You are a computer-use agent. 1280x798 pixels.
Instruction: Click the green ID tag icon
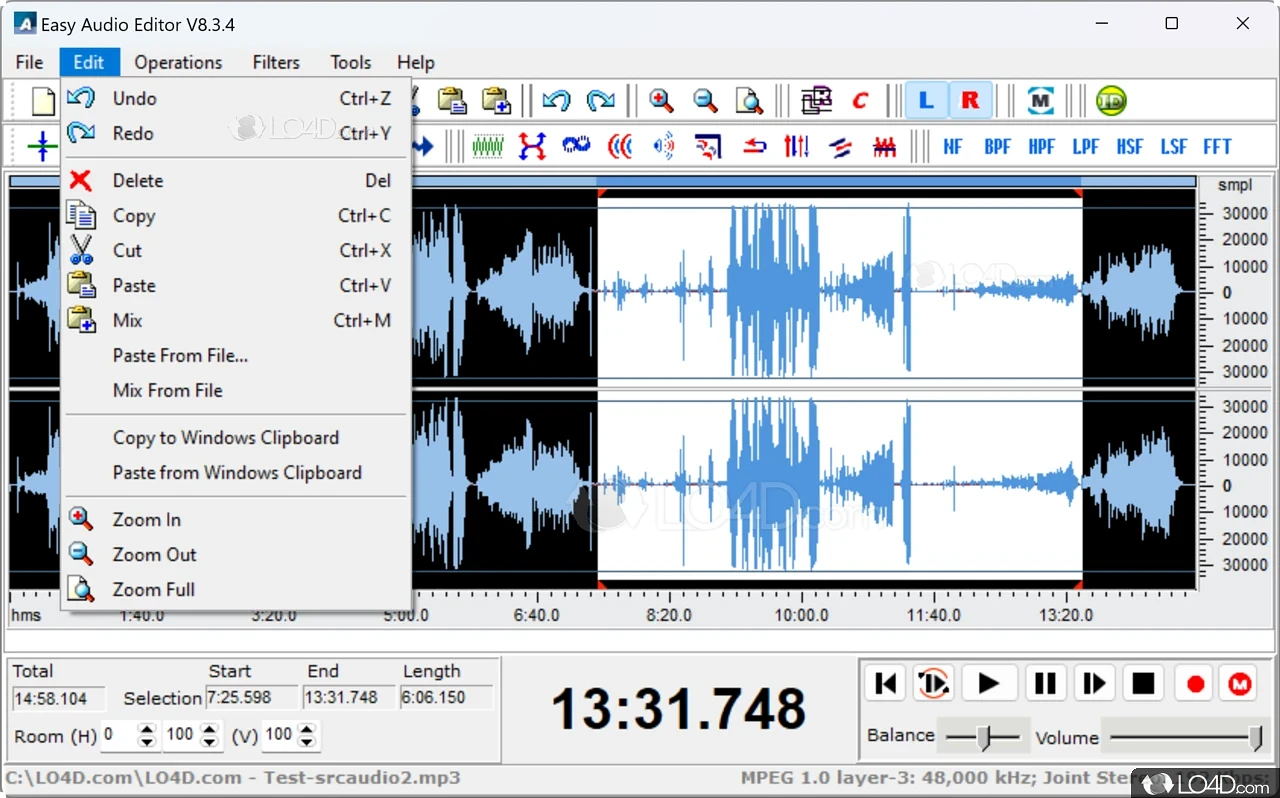point(1111,100)
